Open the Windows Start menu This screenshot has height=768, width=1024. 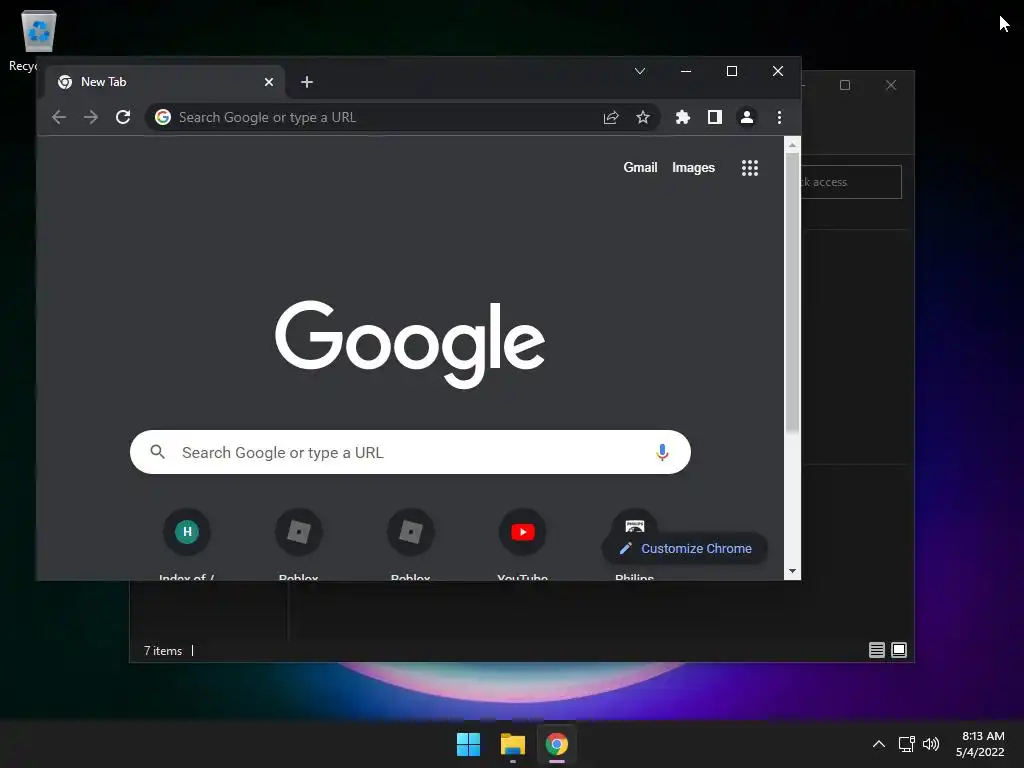click(x=468, y=744)
